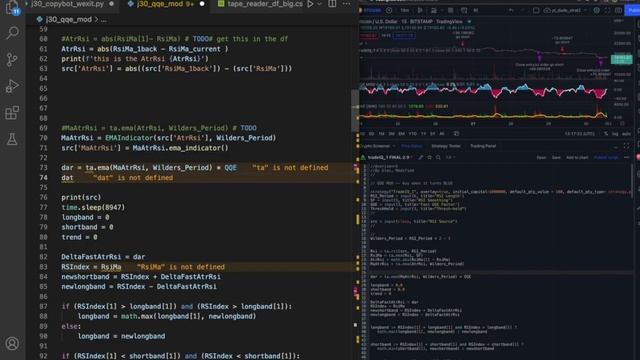This screenshot has width=640, height=360.
Task: Click the VS Code minimap scrollbar
Action: 355,110
